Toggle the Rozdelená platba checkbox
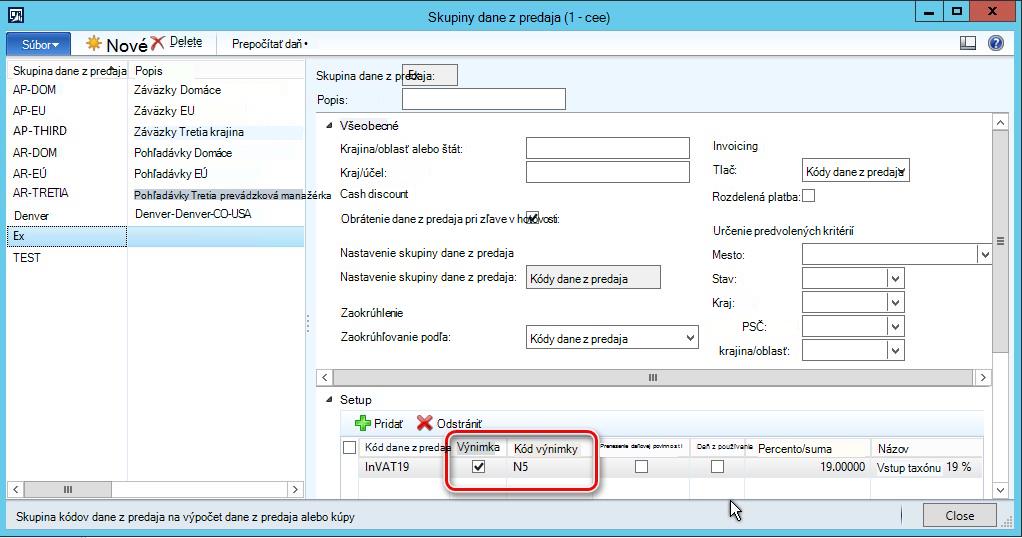 tap(808, 196)
